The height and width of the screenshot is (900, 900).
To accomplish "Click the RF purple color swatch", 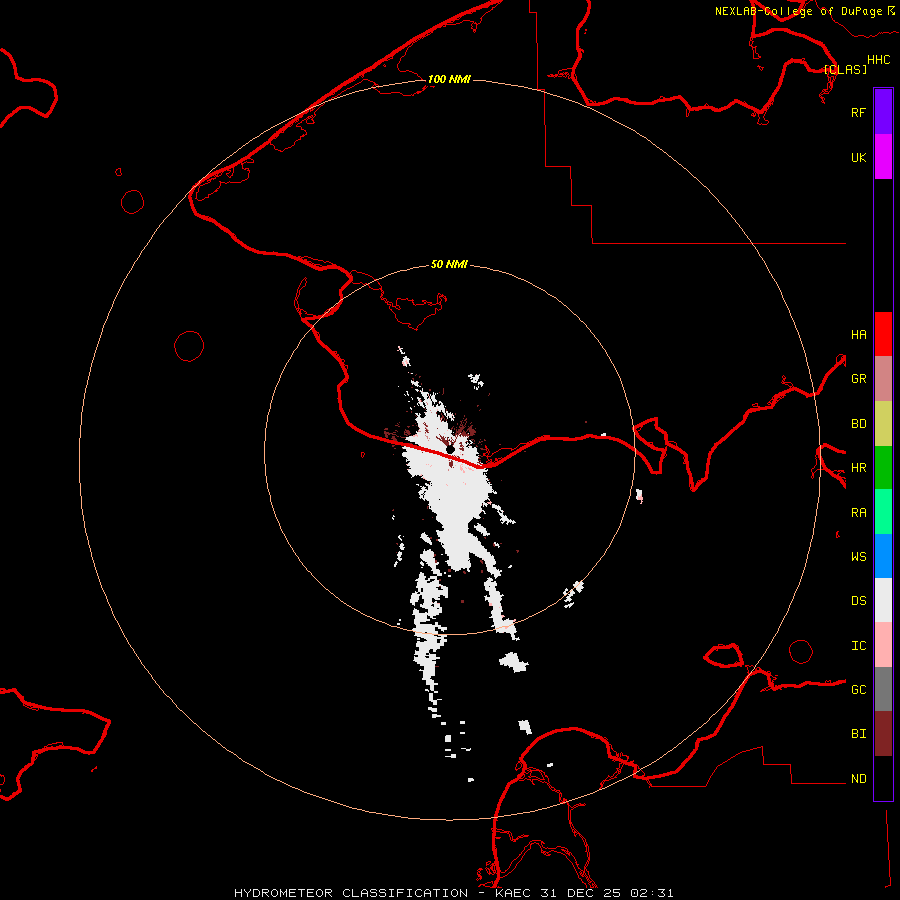I will click(883, 112).
